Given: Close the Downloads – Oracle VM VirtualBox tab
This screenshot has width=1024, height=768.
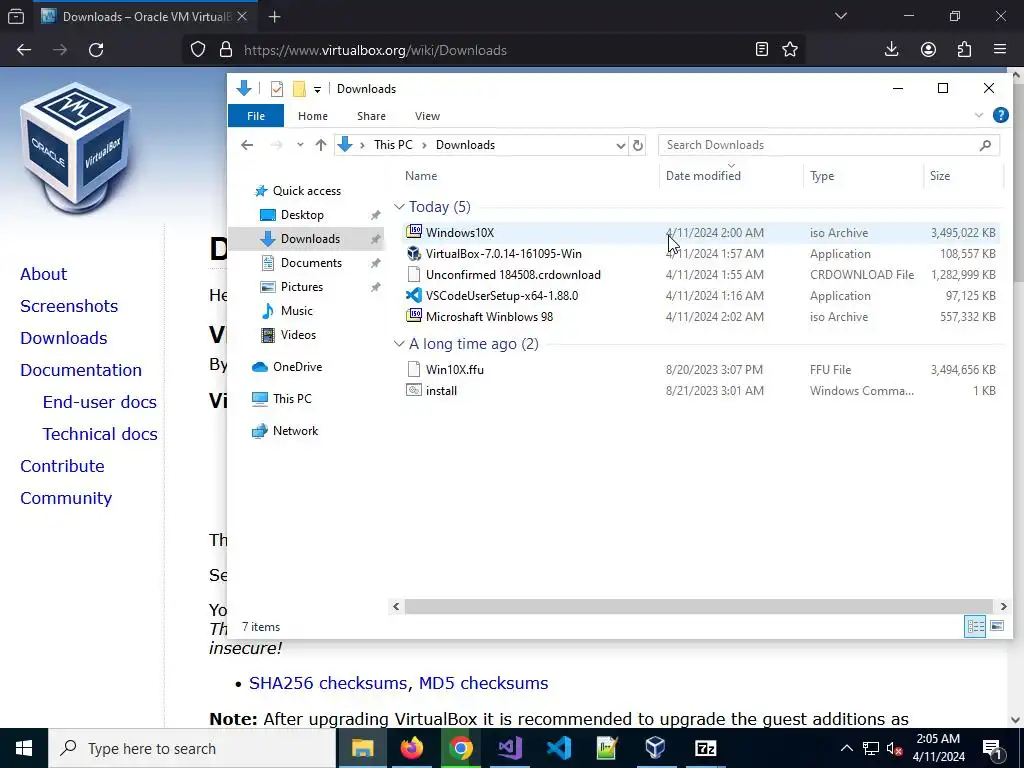Looking at the screenshot, I should click(x=242, y=16).
